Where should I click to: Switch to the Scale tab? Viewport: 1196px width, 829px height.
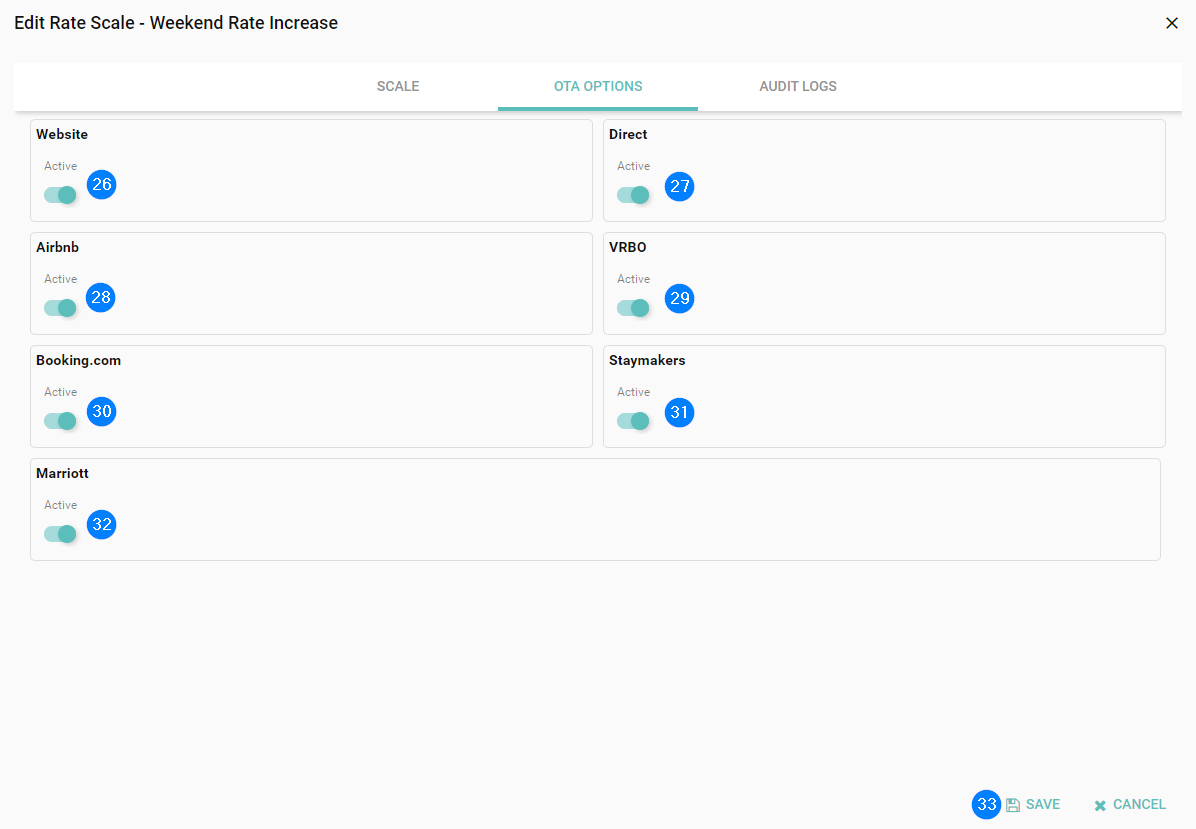398,86
